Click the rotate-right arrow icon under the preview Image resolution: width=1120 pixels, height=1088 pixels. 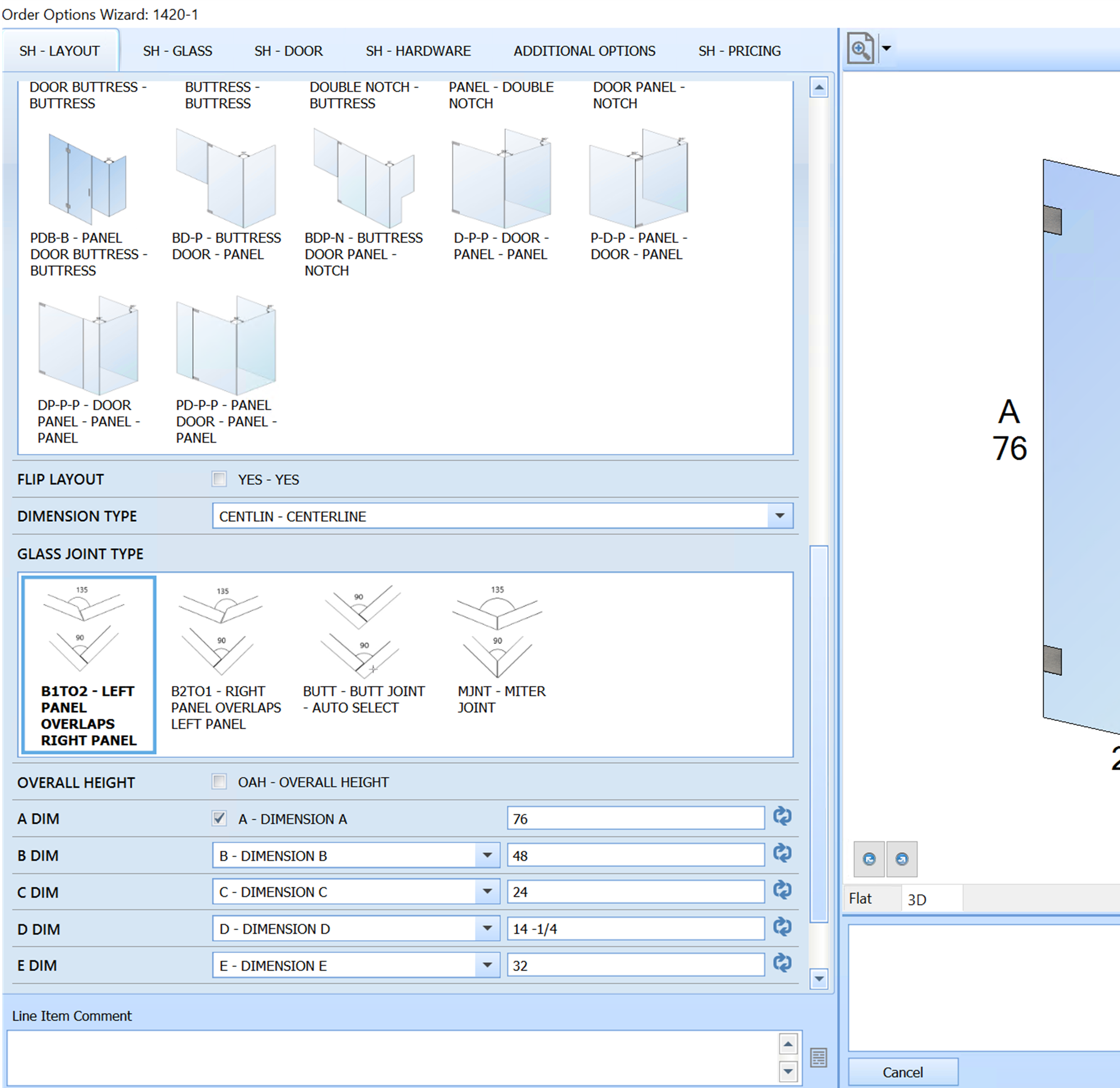click(902, 859)
